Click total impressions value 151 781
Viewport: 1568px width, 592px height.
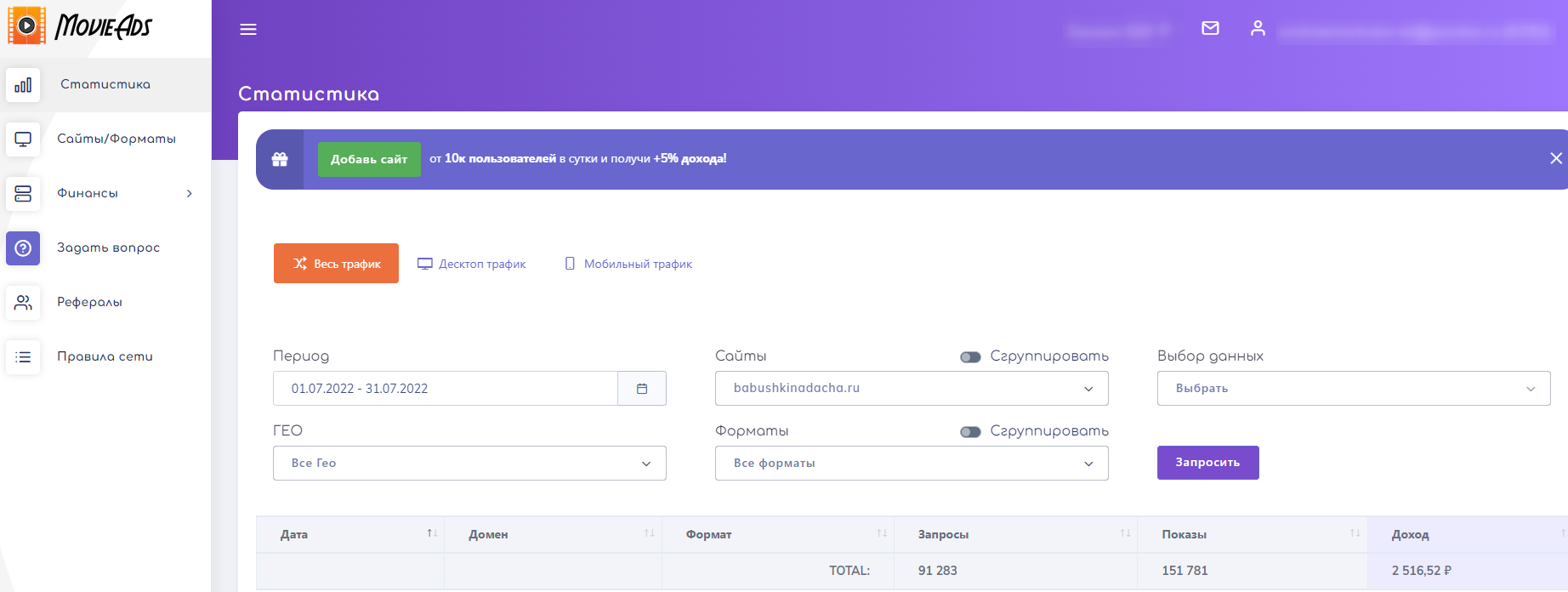(x=1185, y=571)
